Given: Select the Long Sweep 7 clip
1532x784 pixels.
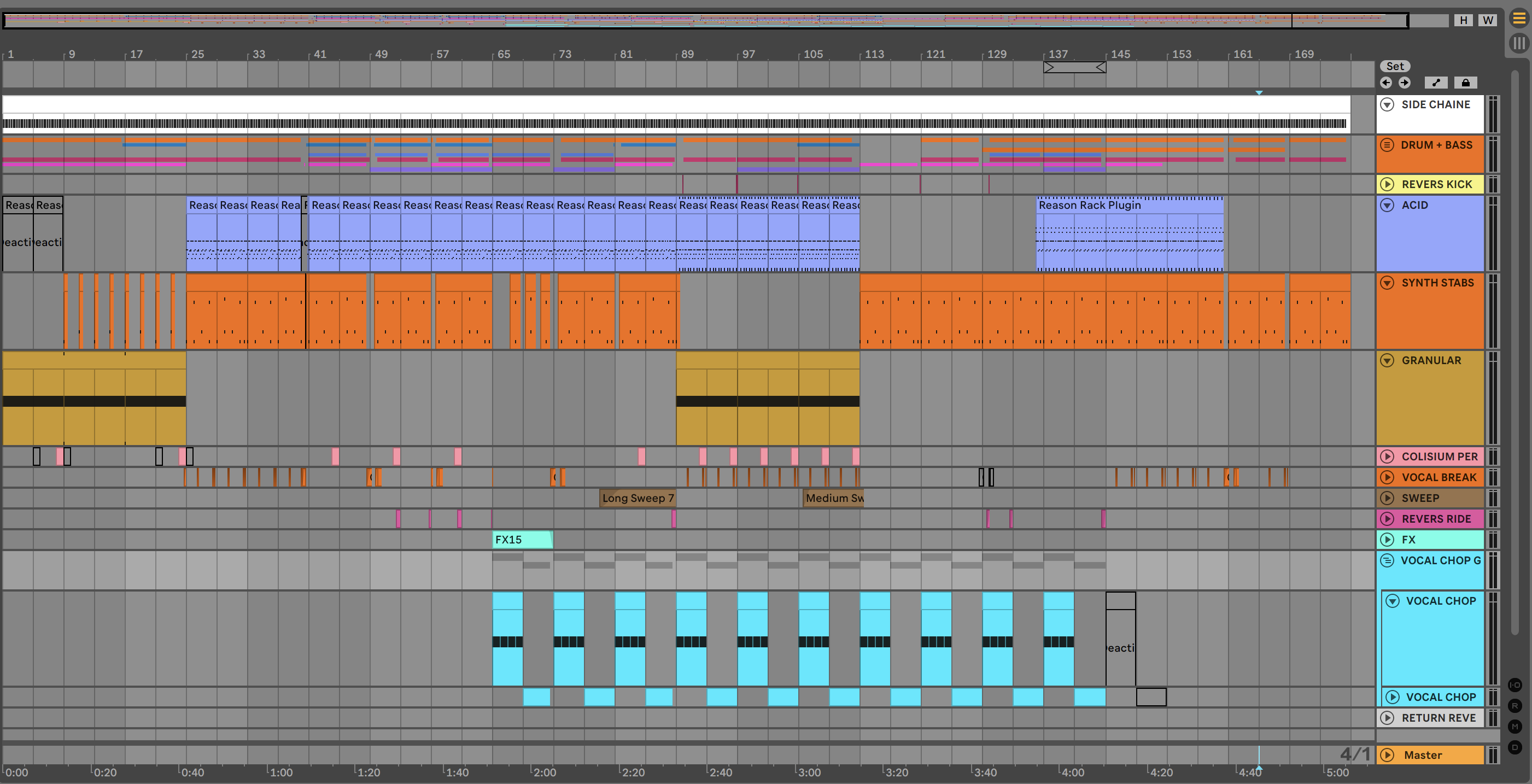Looking at the screenshot, I should 638,498.
